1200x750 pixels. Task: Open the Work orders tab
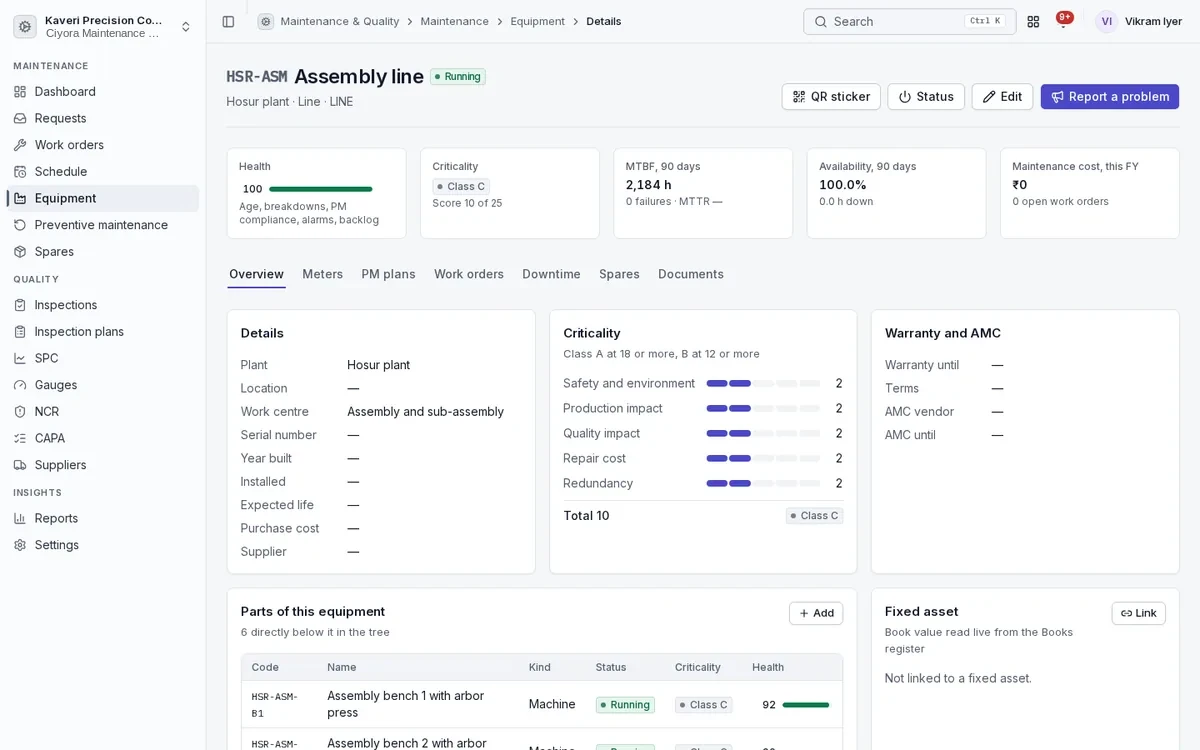pyautogui.click(x=469, y=274)
